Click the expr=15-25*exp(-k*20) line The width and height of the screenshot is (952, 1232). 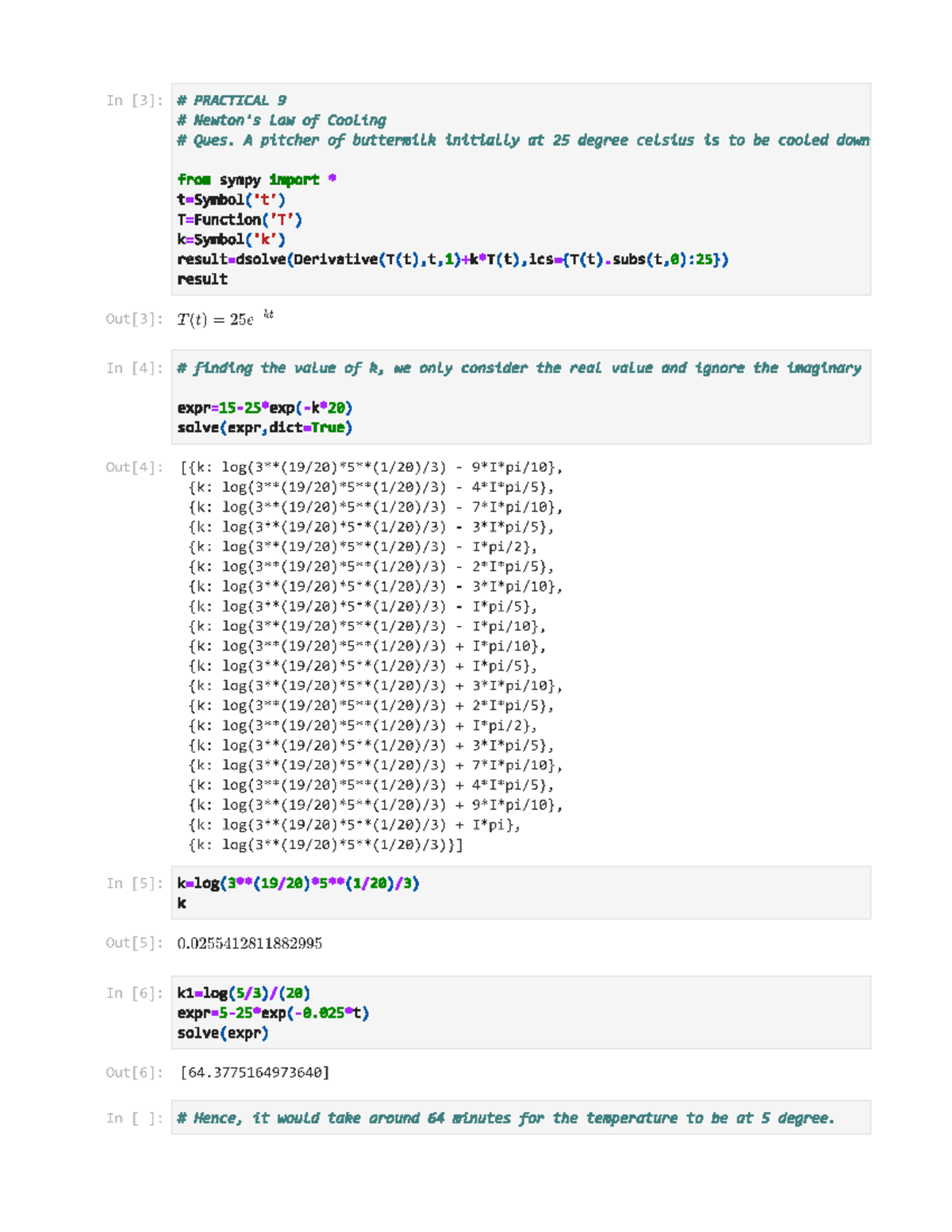coord(264,408)
